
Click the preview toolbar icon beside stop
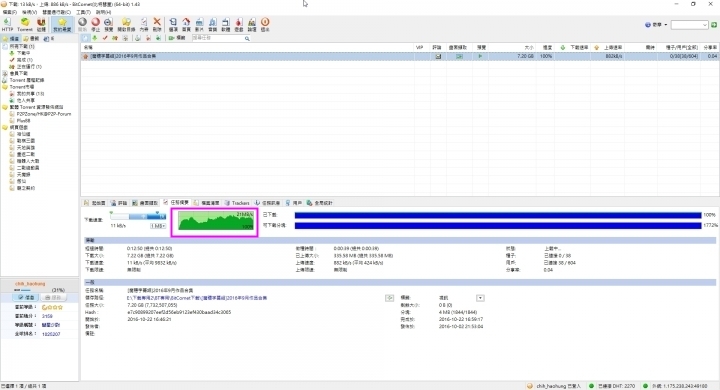click(108, 24)
